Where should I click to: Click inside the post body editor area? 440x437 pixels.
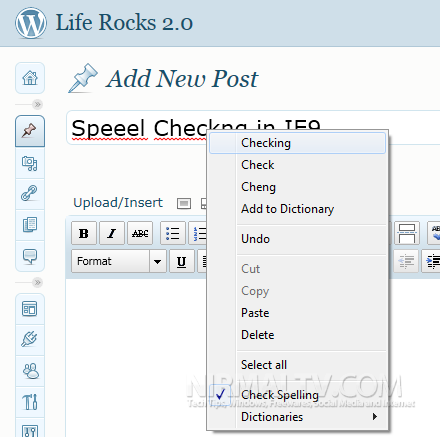[x=136, y=357]
